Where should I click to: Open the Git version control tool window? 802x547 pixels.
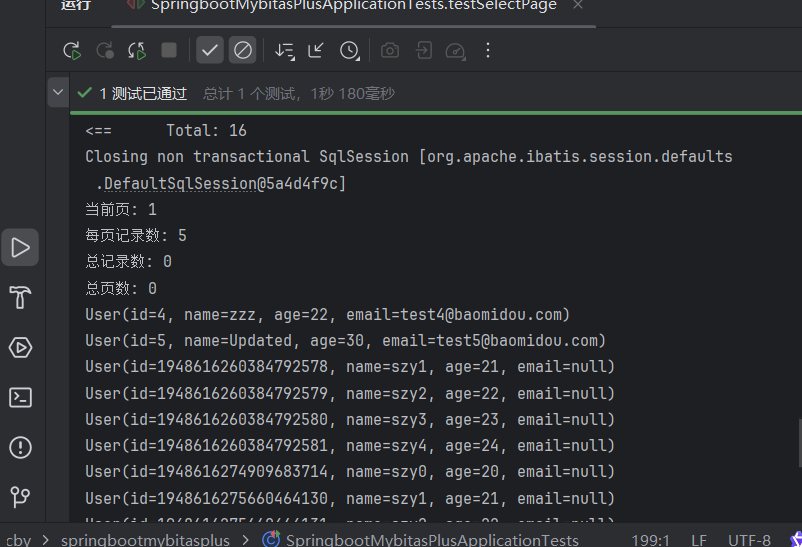coord(20,497)
